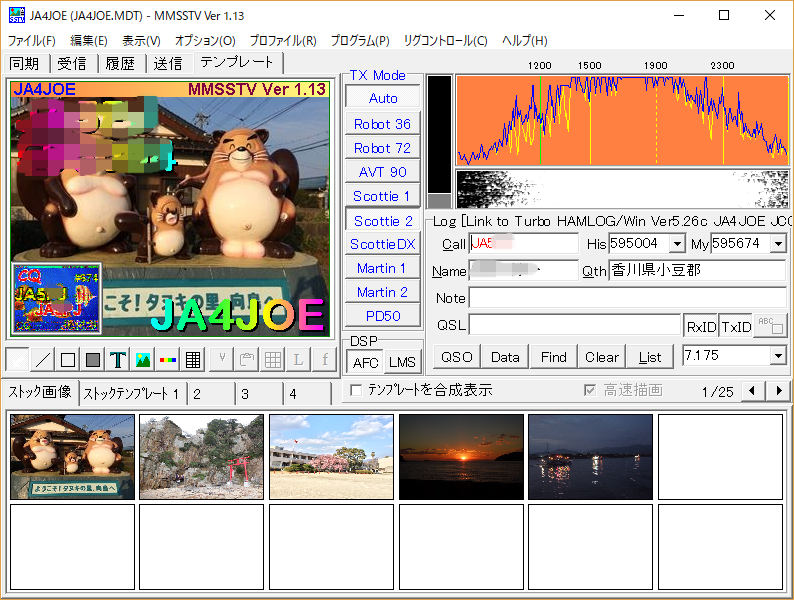Select the black table grid tool

tap(193, 360)
